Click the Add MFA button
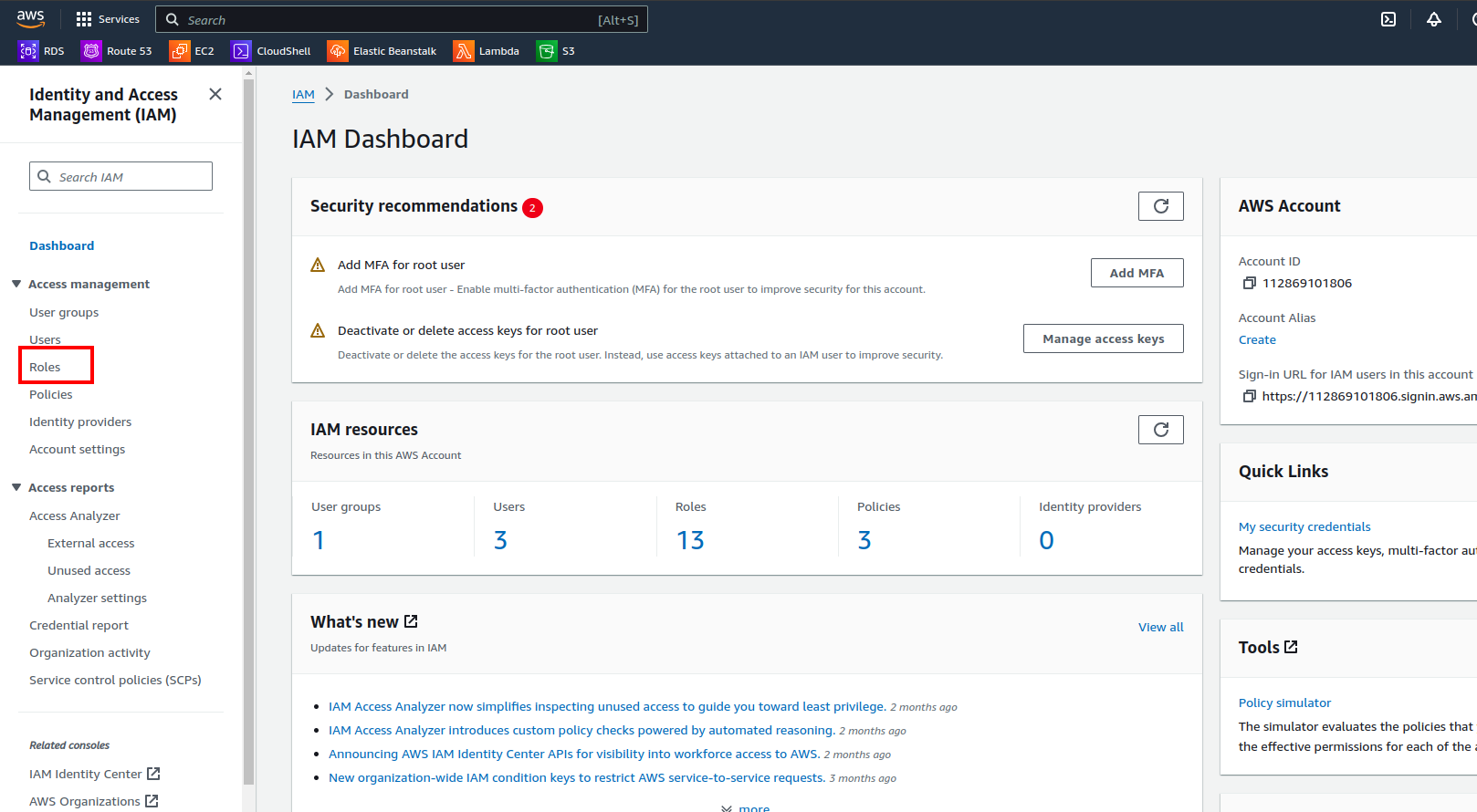This screenshot has height=812, width=1477. (1137, 273)
